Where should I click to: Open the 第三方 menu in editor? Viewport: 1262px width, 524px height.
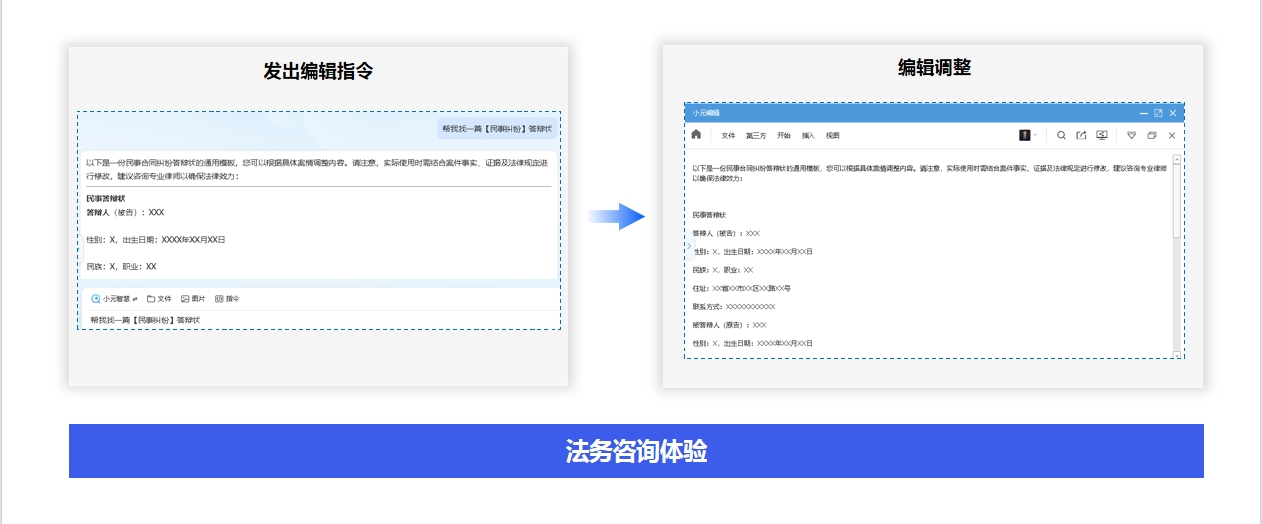click(756, 135)
